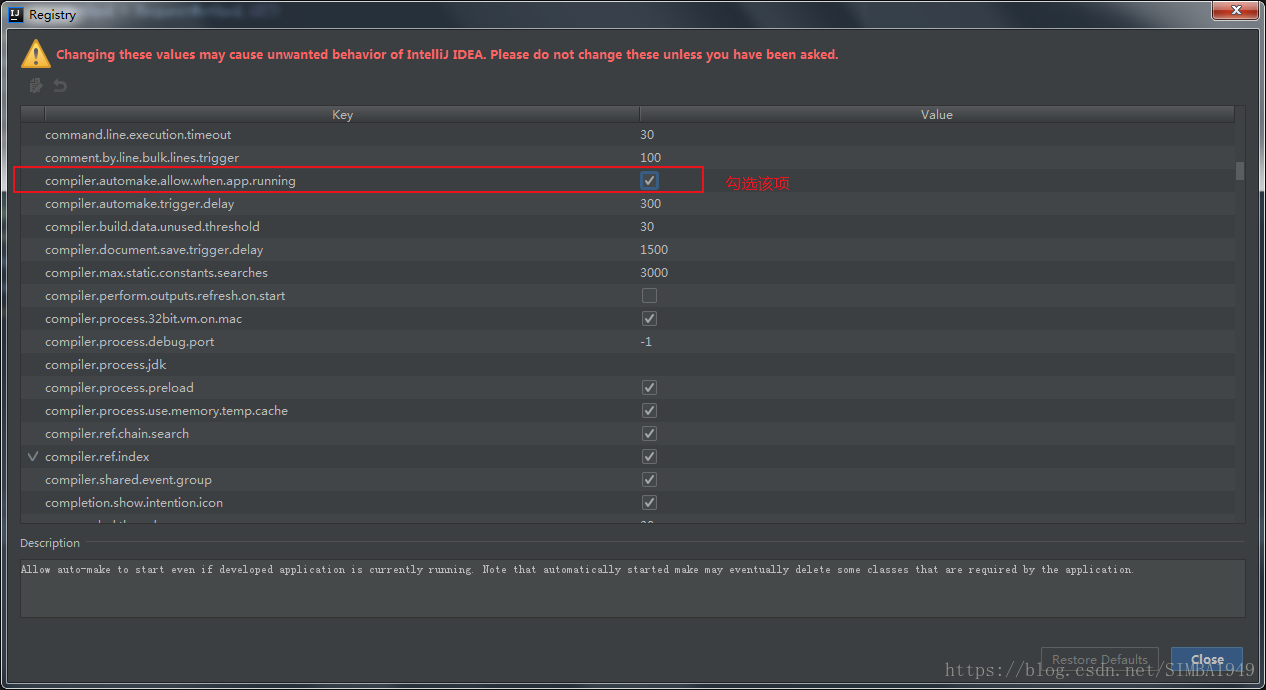
Task: Select comment.by.line.bulk.lines.trigger key
Action: point(142,157)
